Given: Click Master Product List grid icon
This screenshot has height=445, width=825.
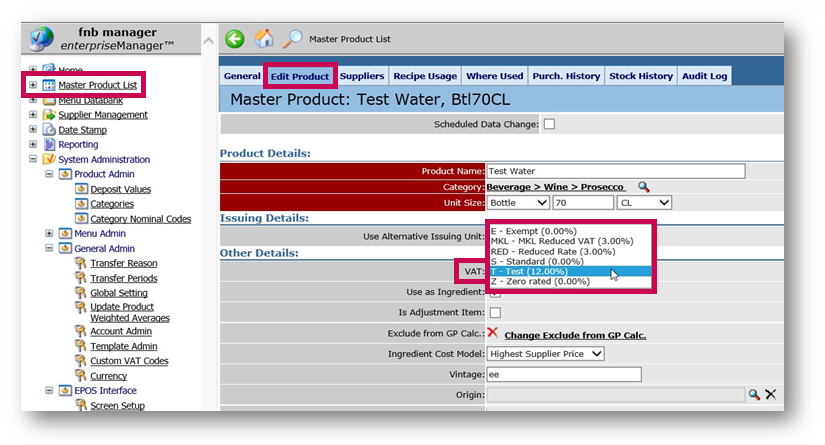Looking at the screenshot, I should pyautogui.click(x=49, y=85).
